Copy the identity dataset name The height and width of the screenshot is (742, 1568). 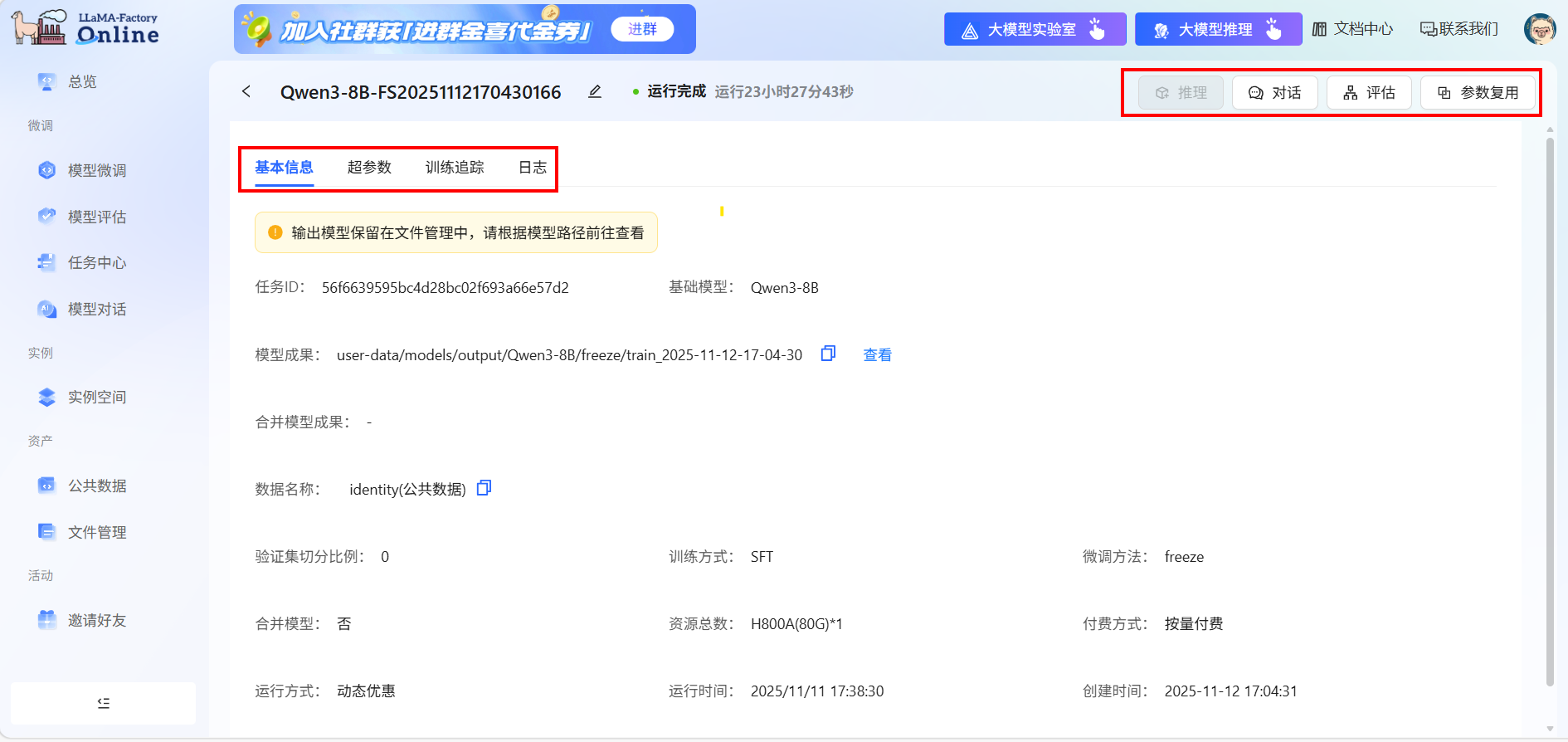(x=485, y=488)
